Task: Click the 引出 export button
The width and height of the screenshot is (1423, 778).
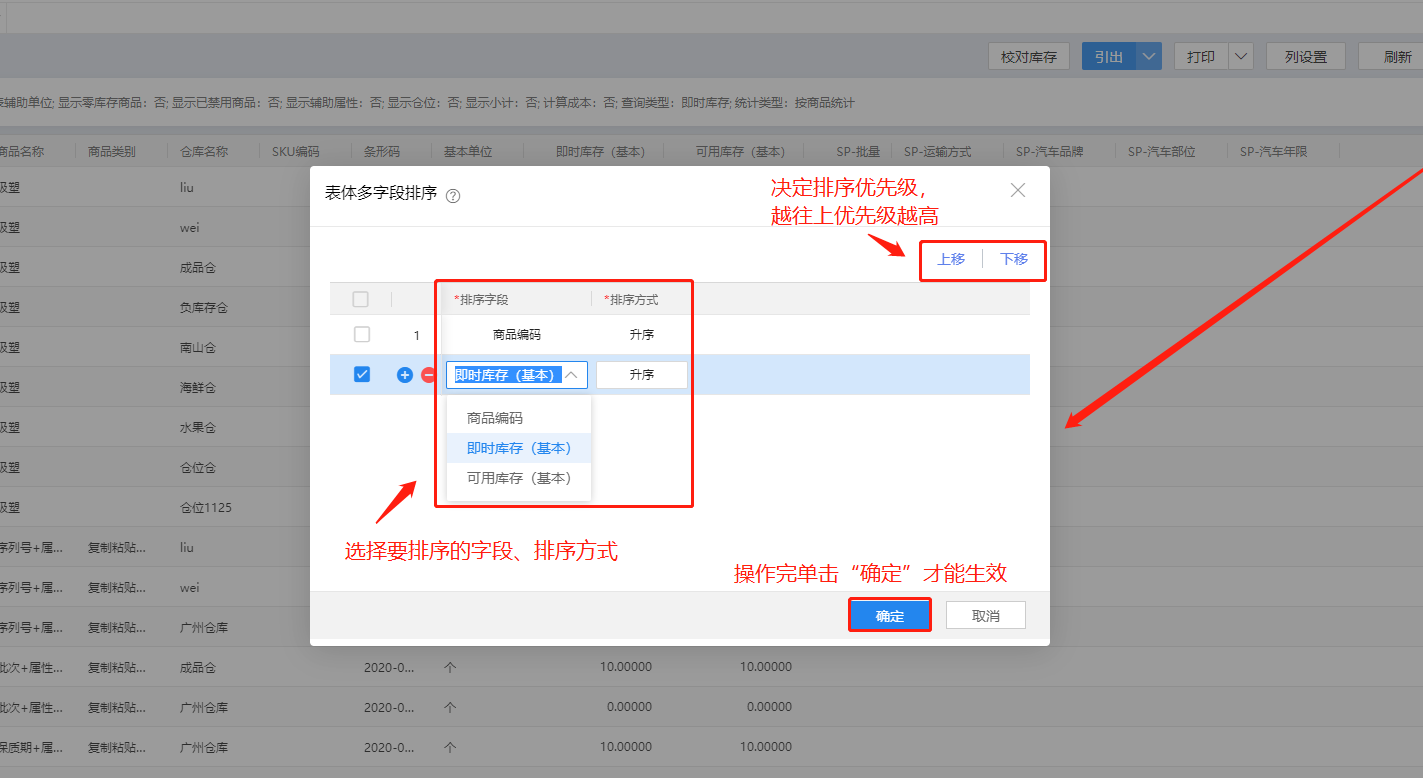Action: [x=1109, y=57]
